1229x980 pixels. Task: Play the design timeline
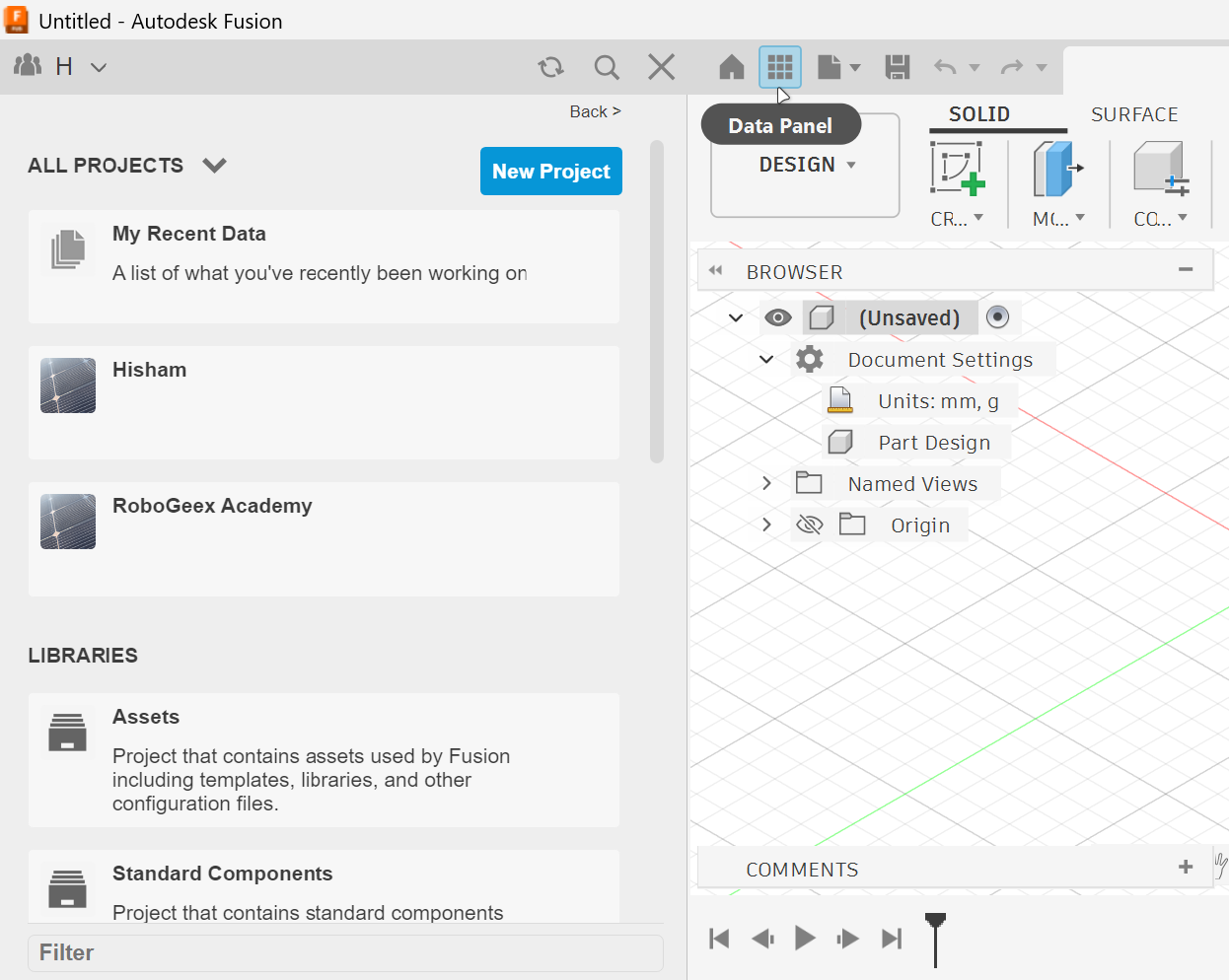(805, 938)
